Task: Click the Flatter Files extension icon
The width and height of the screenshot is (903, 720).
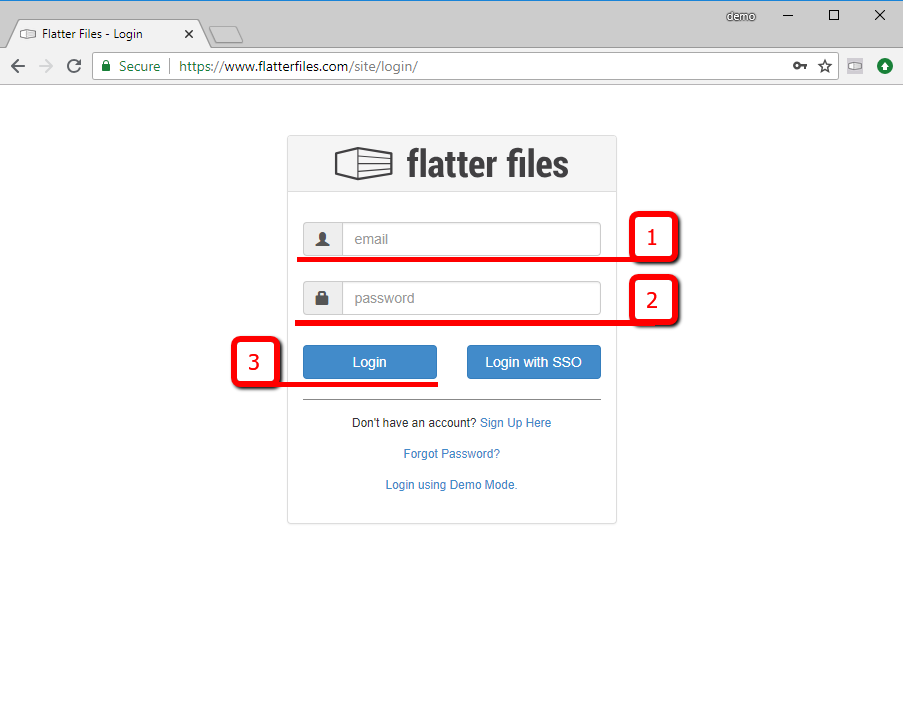Action: 855,66
